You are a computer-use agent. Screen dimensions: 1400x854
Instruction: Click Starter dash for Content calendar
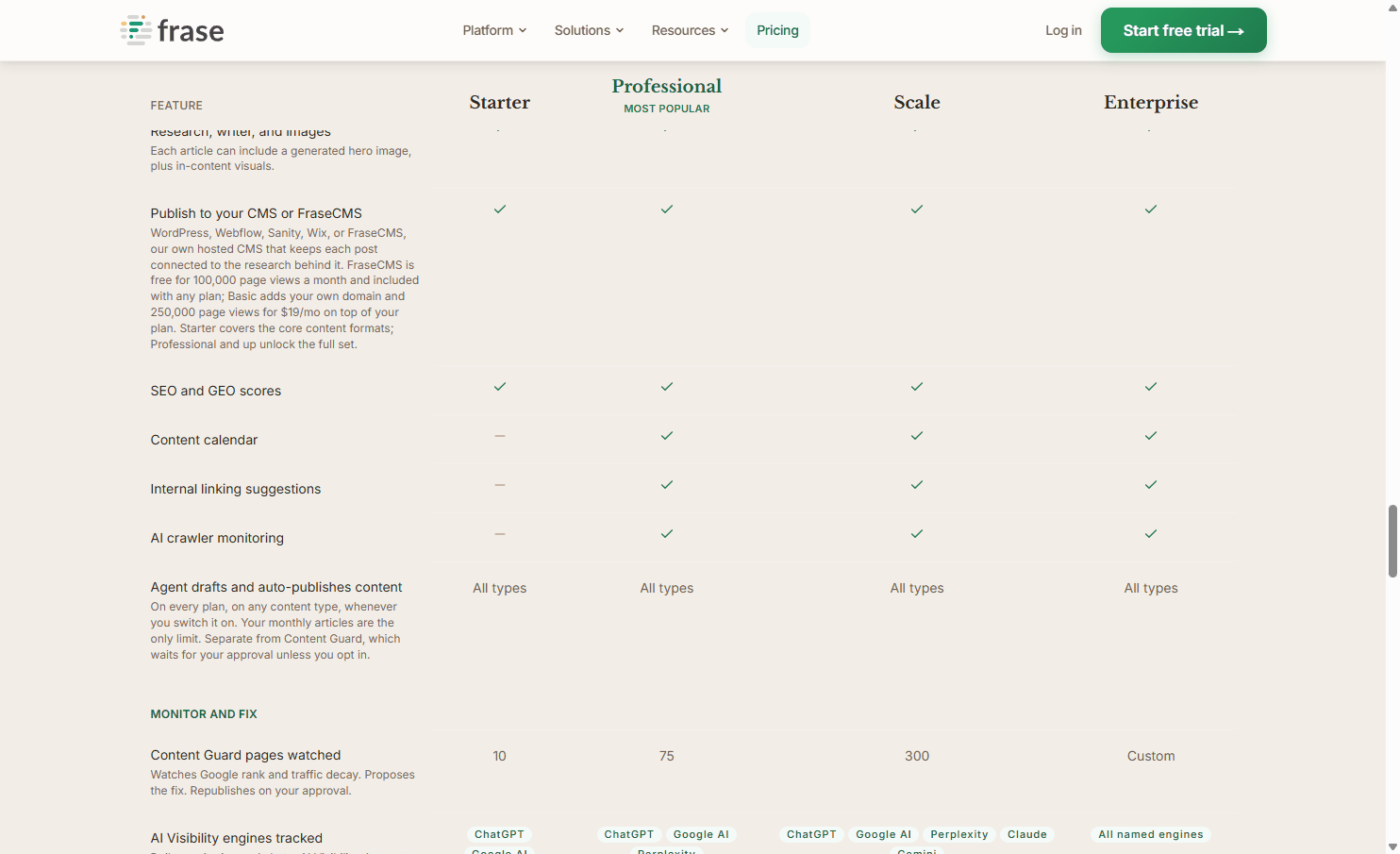[500, 436]
